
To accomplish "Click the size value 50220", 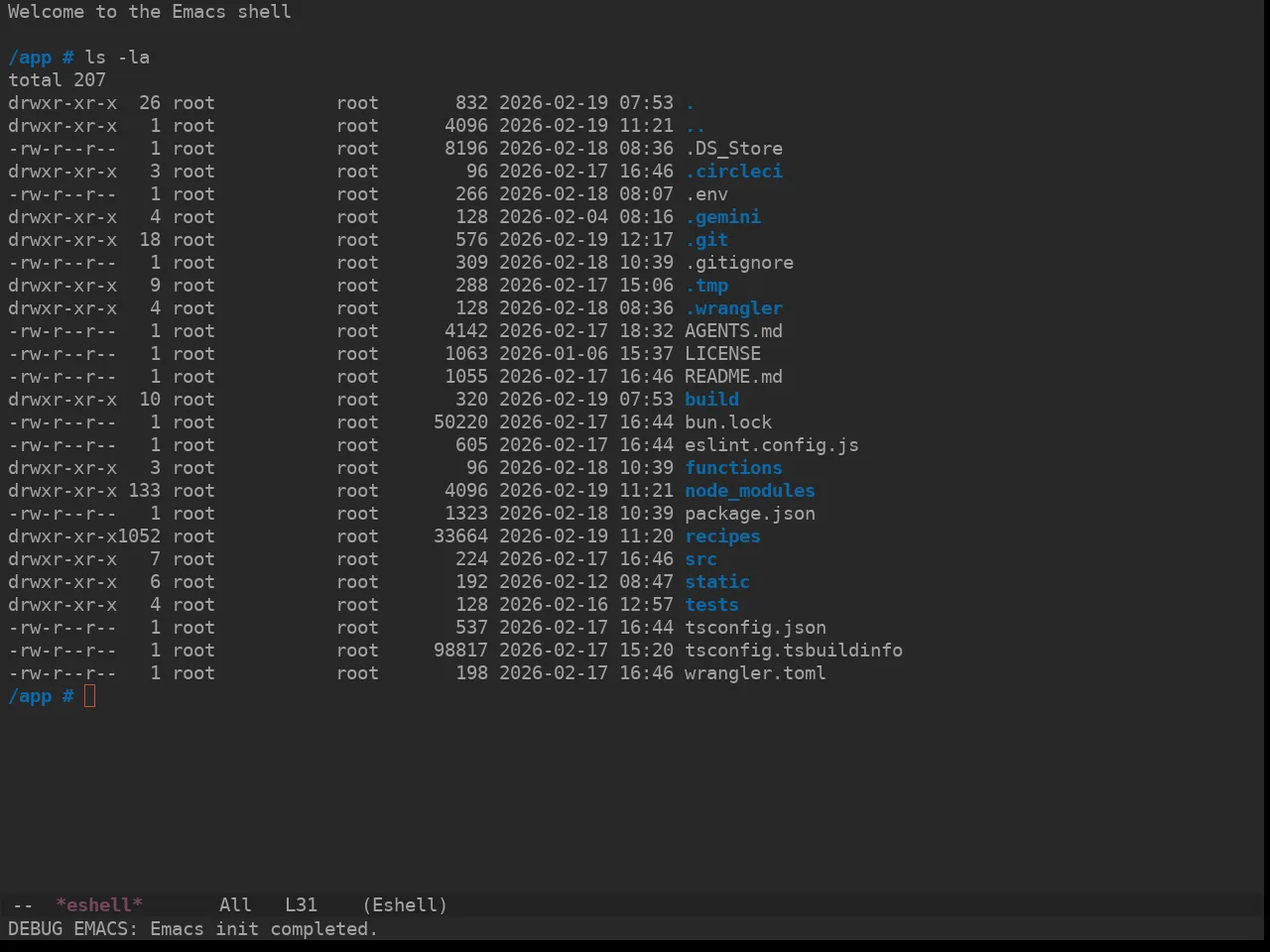I will click(460, 422).
